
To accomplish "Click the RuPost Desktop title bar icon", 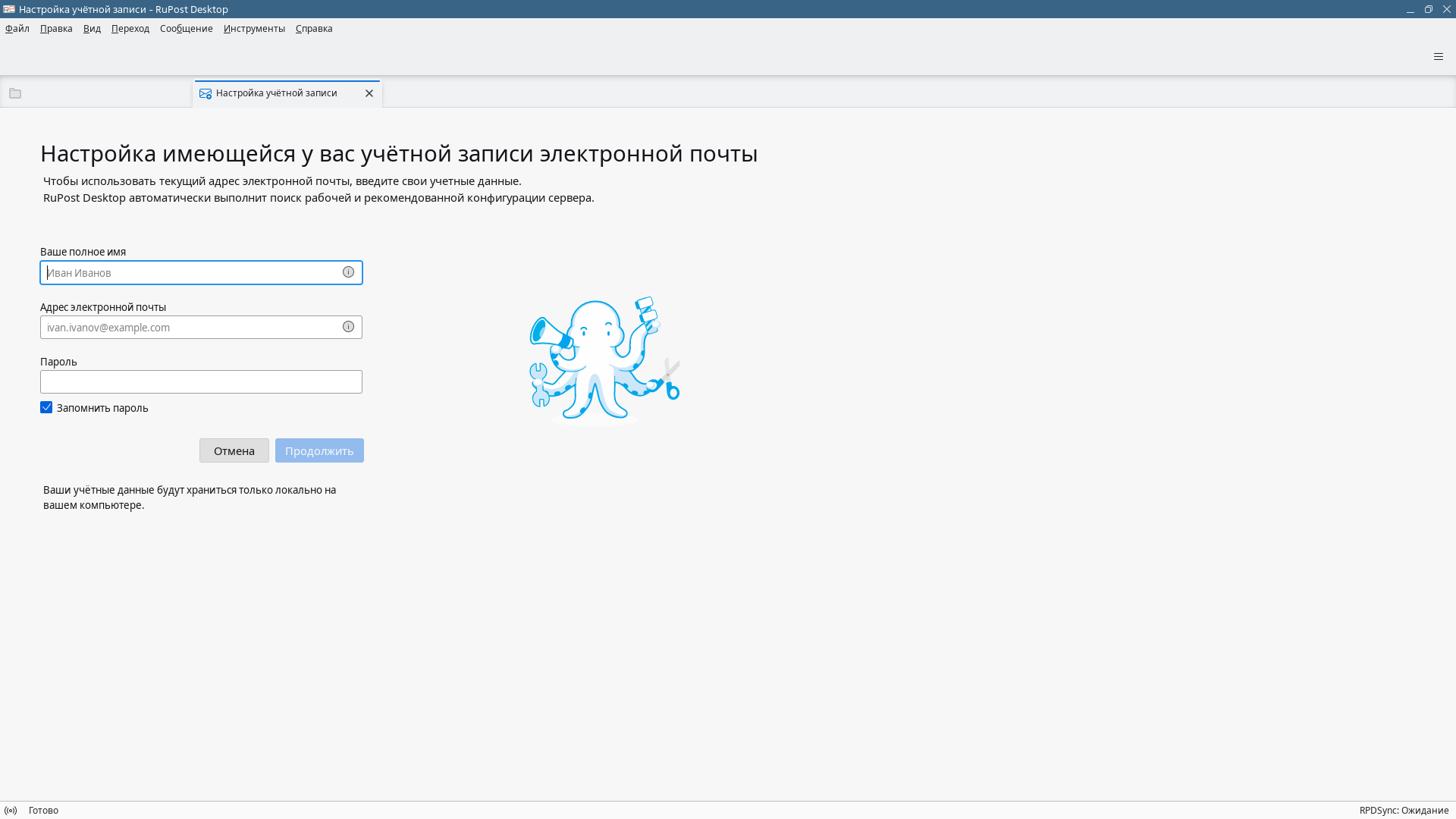I will point(9,9).
